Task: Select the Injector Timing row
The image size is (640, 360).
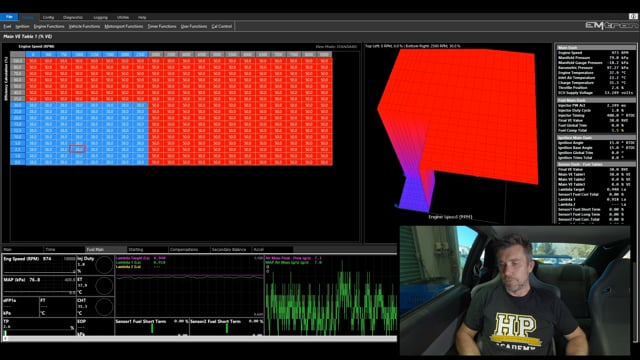Action: [596, 115]
